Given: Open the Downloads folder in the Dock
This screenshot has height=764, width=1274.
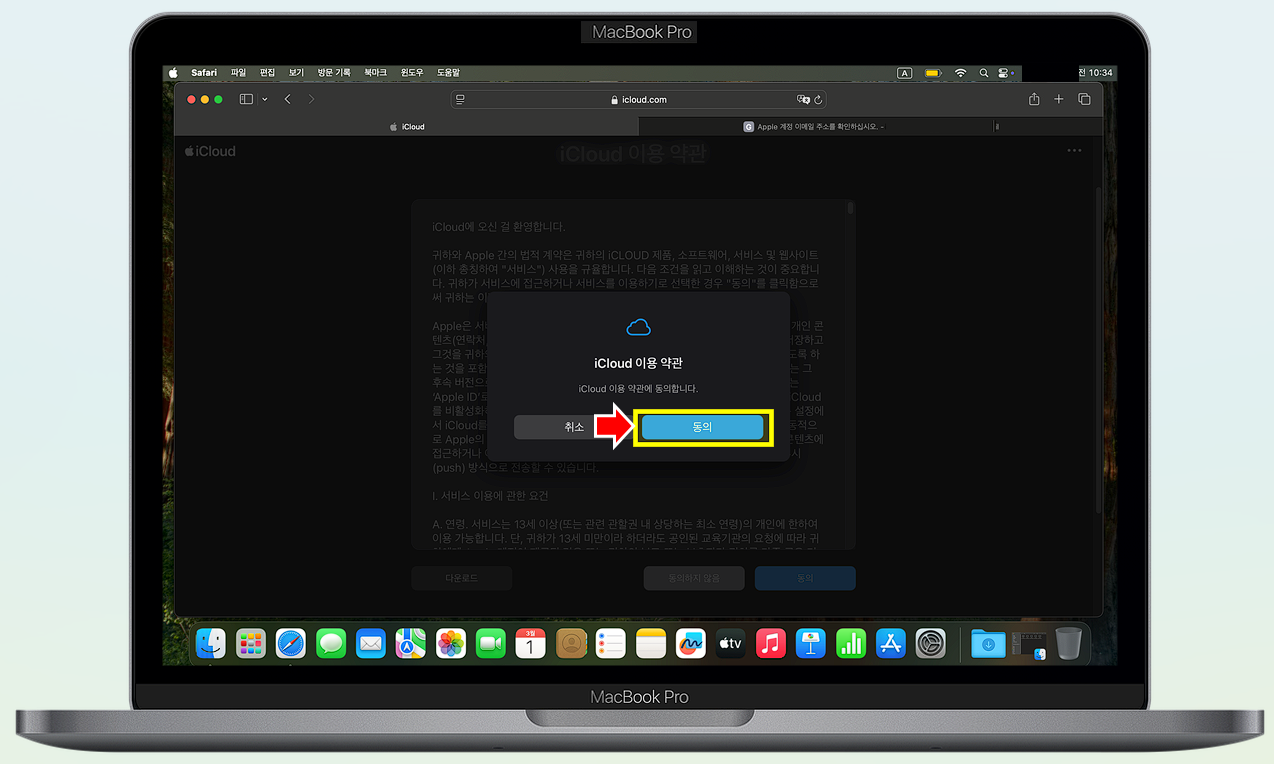Looking at the screenshot, I should point(988,644).
